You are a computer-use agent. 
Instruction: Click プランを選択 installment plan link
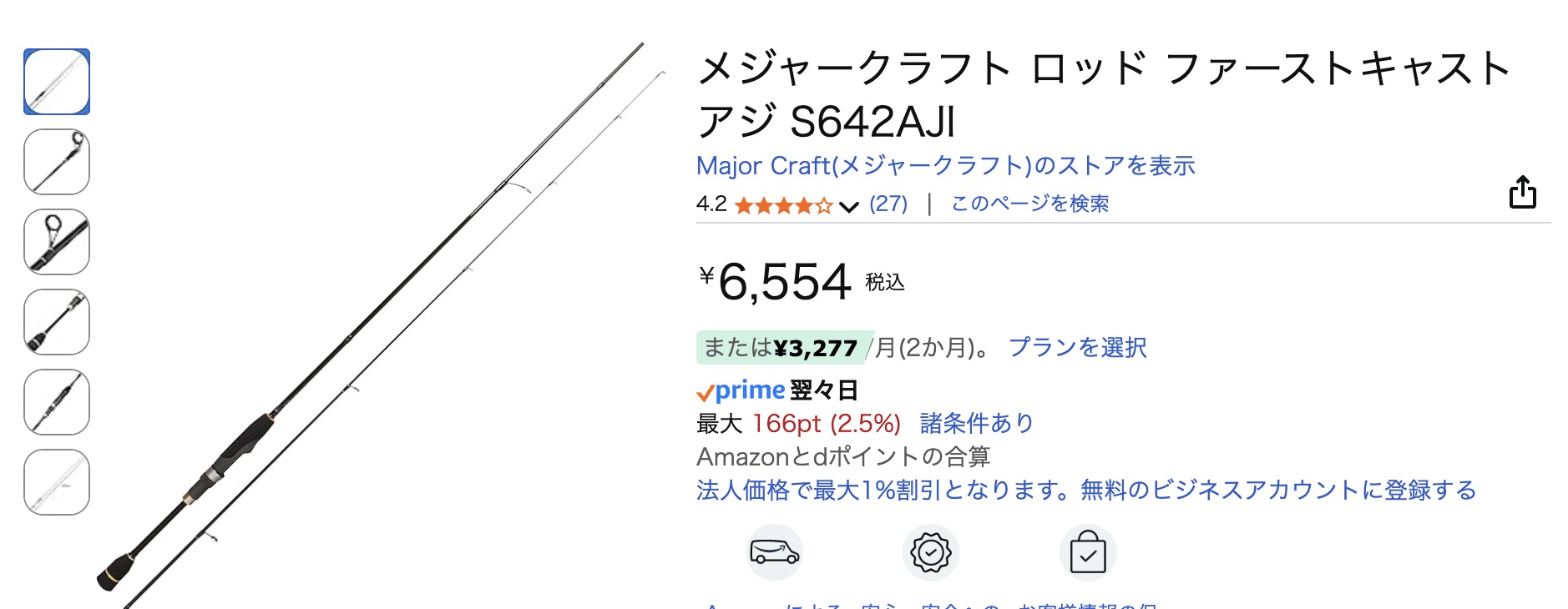(1077, 347)
